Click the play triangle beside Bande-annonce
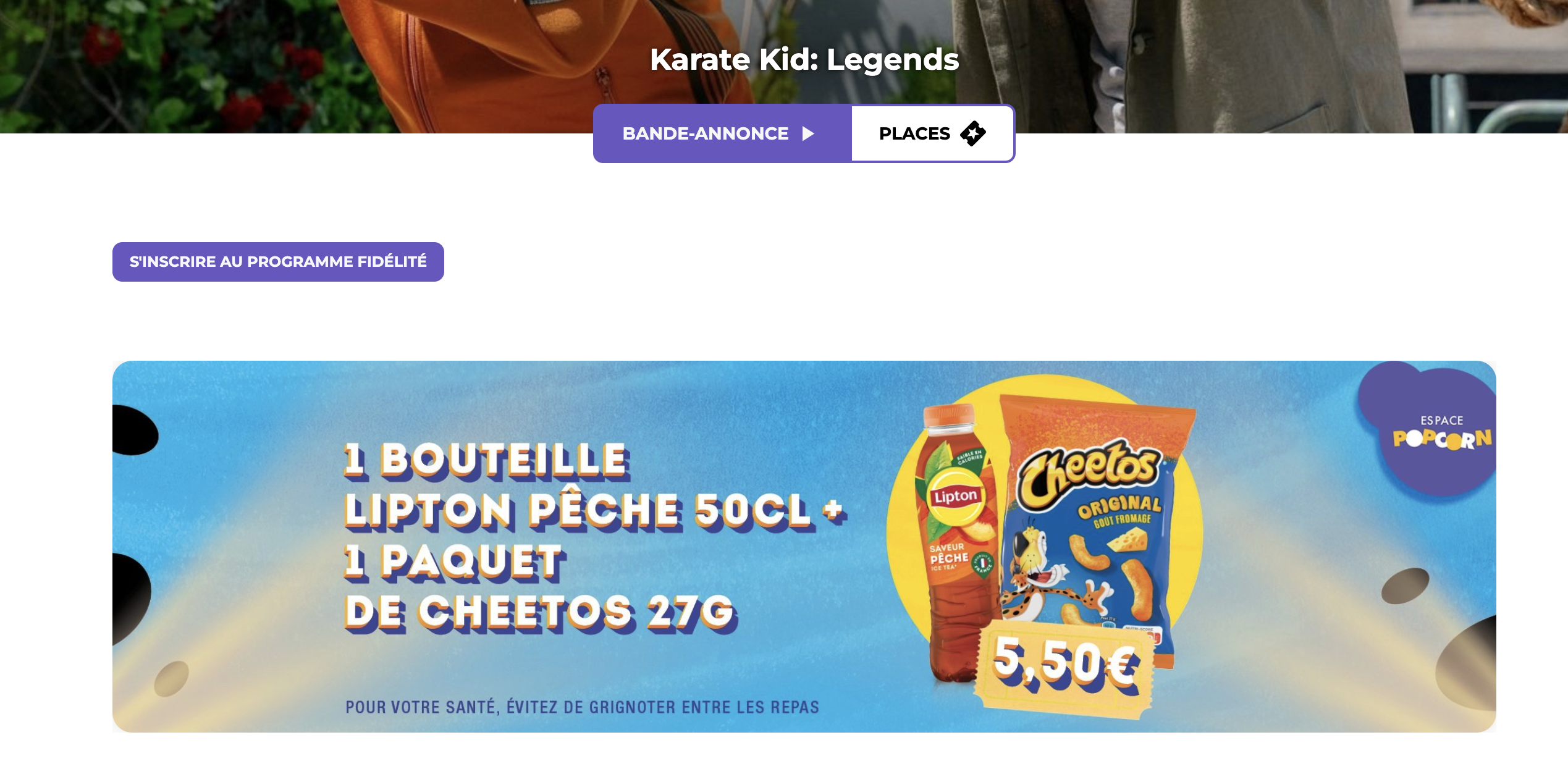The height and width of the screenshot is (761, 1568). (808, 133)
